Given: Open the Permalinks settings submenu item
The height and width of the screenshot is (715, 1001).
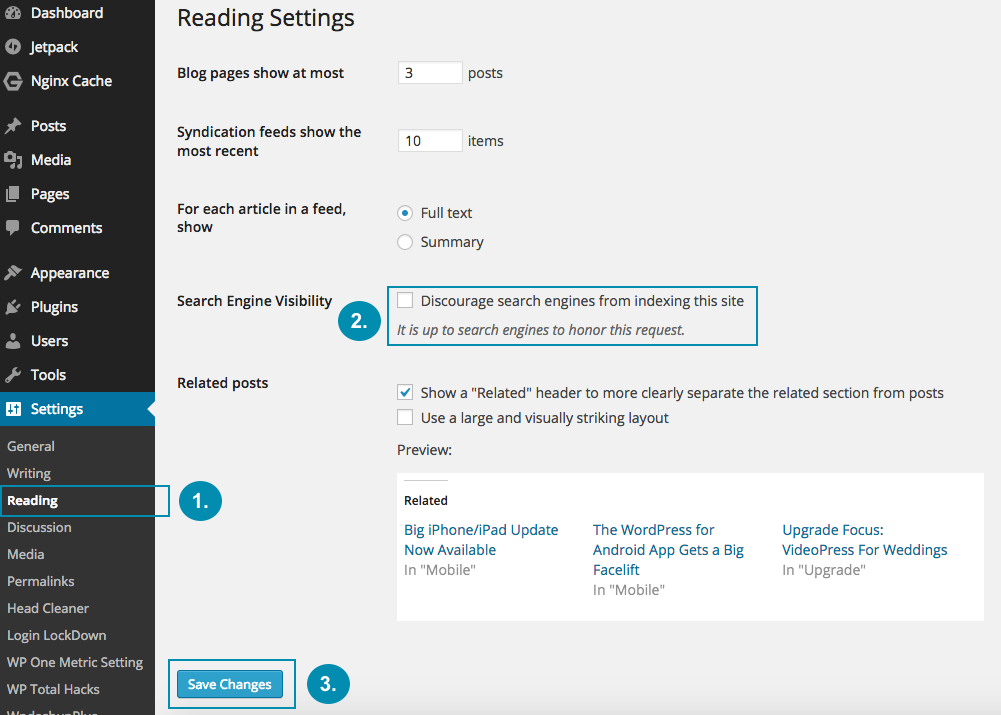Looking at the screenshot, I should (x=41, y=581).
